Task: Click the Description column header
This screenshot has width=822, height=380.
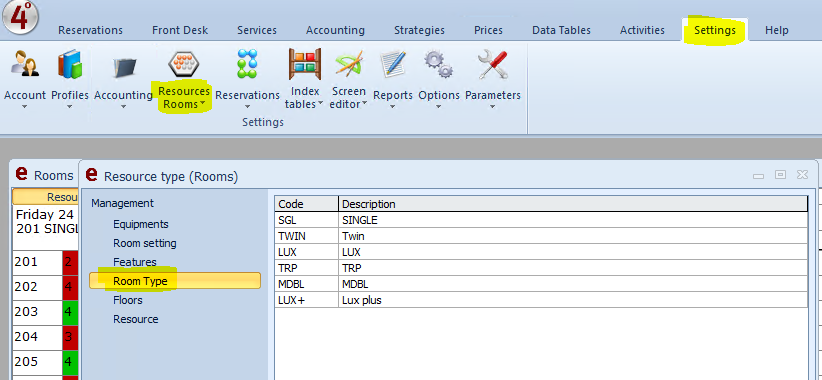Action: coord(573,204)
